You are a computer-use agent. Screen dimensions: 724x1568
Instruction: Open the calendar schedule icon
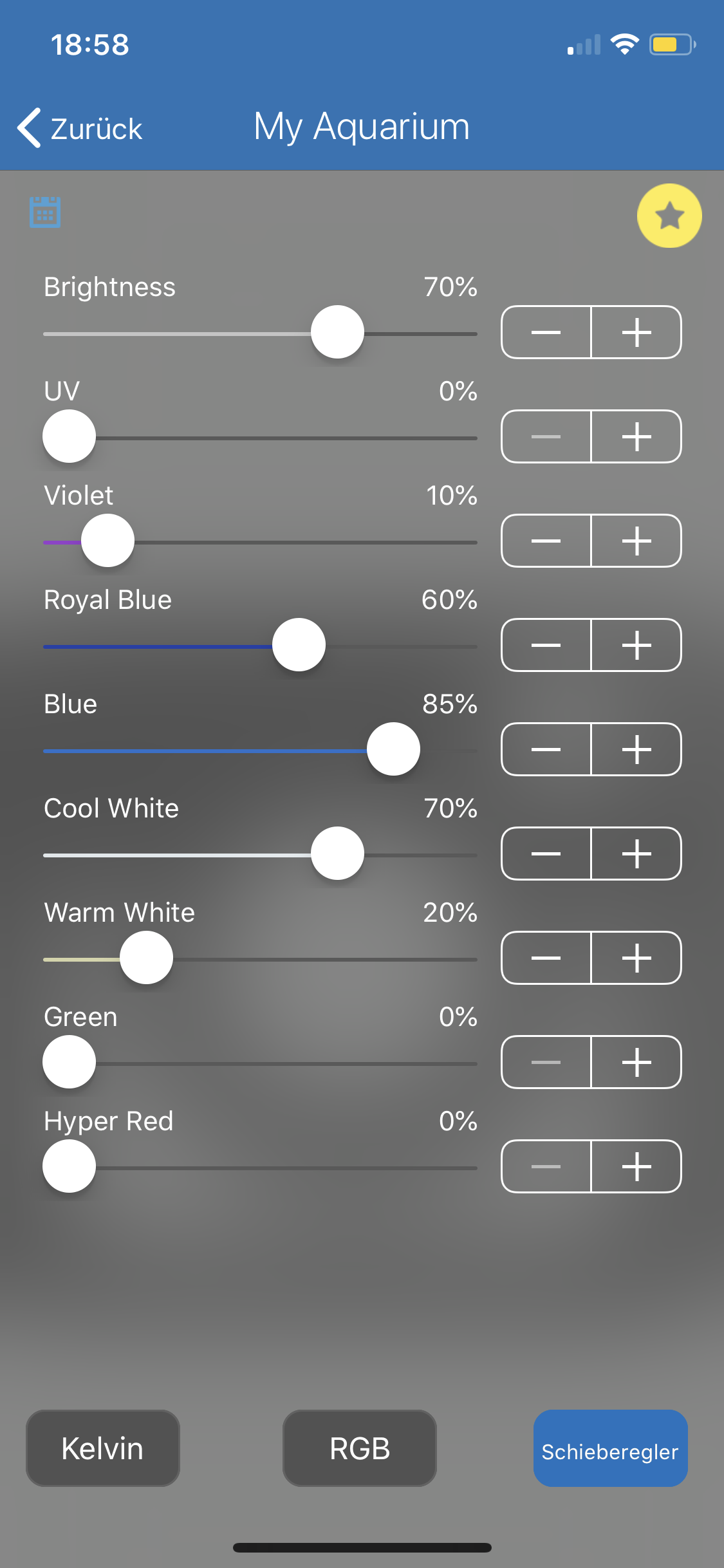click(45, 212)
